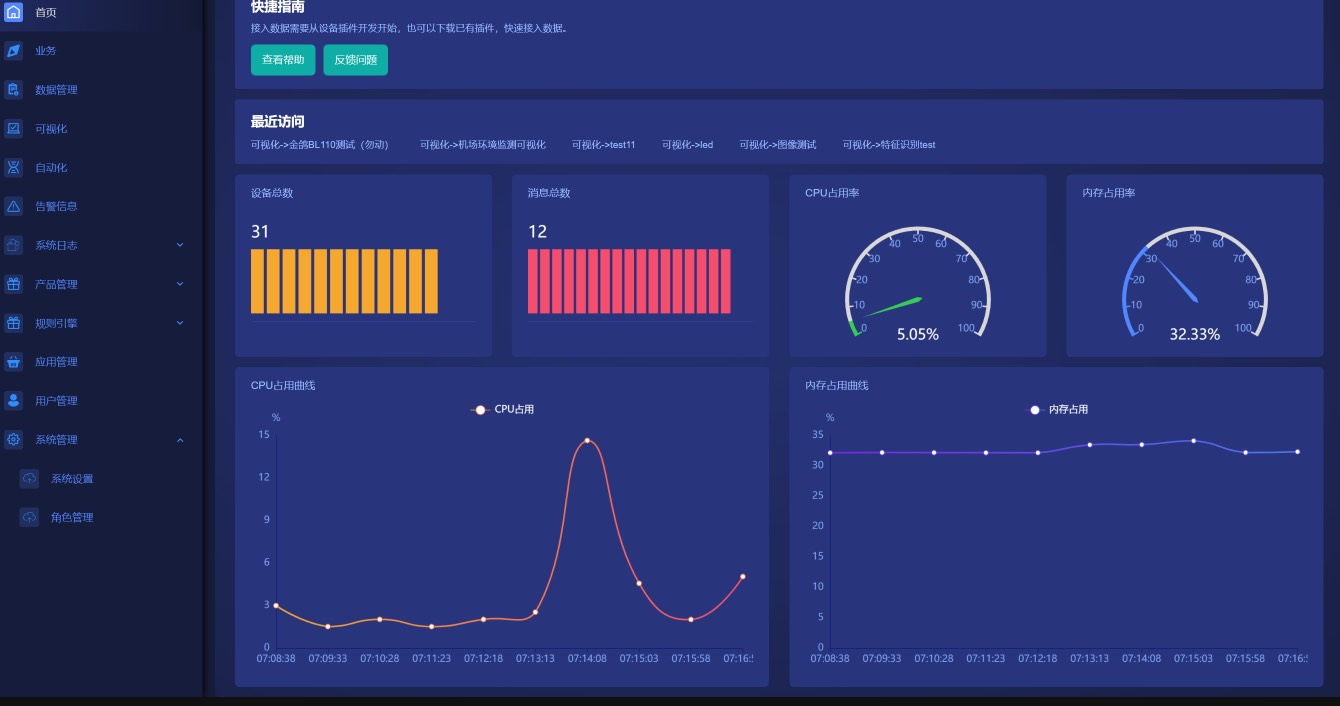
Task: Open the 业务 sidebar icon
Action: coord(14,51)
